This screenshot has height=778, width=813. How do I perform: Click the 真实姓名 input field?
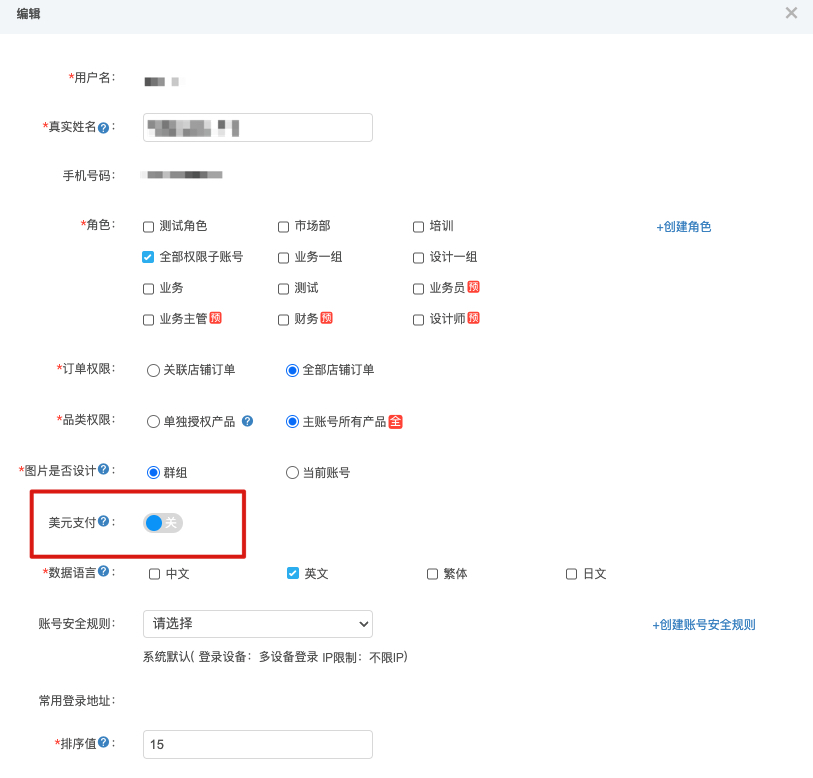258,128
